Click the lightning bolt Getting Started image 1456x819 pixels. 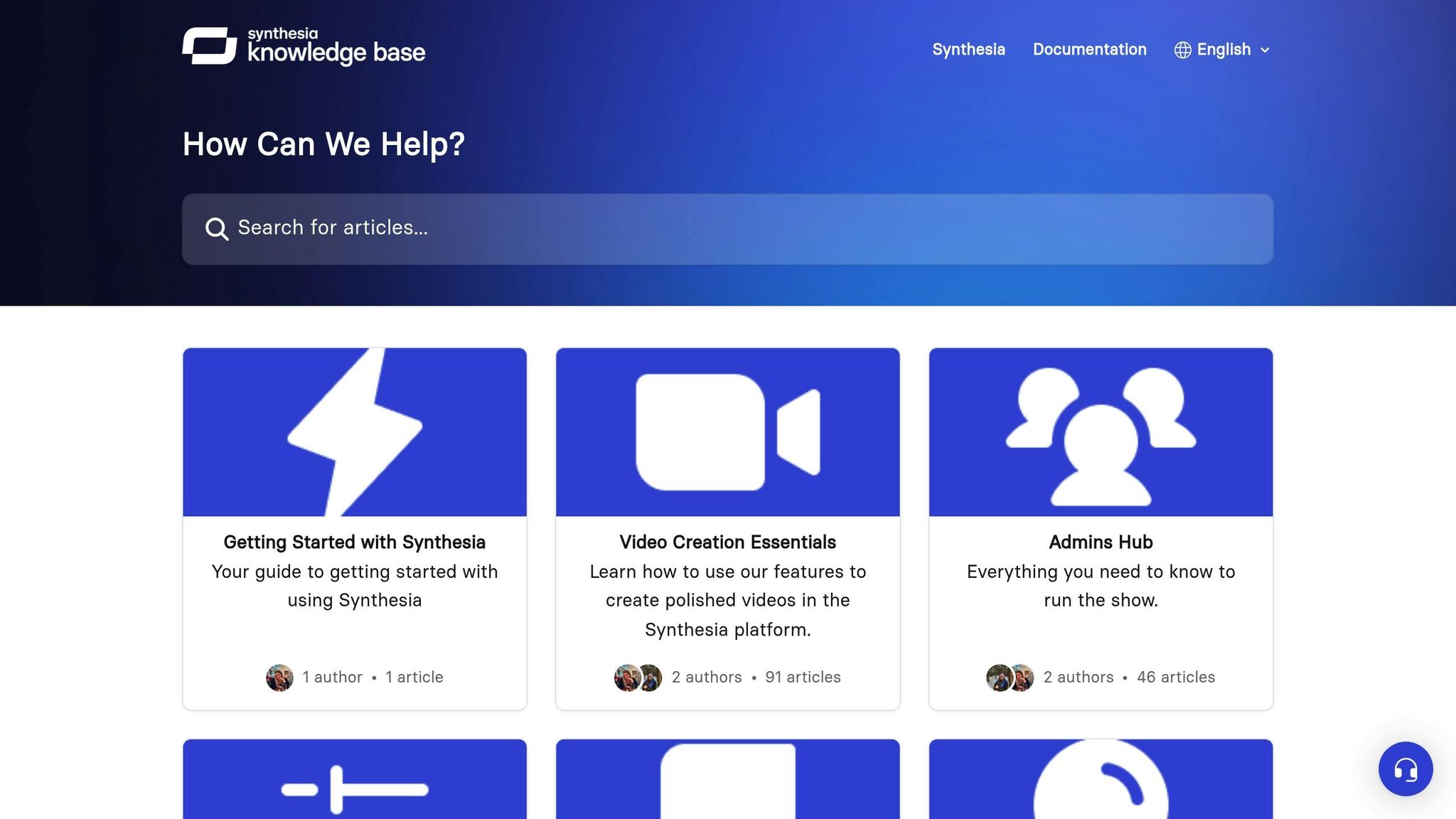(355, 432)
